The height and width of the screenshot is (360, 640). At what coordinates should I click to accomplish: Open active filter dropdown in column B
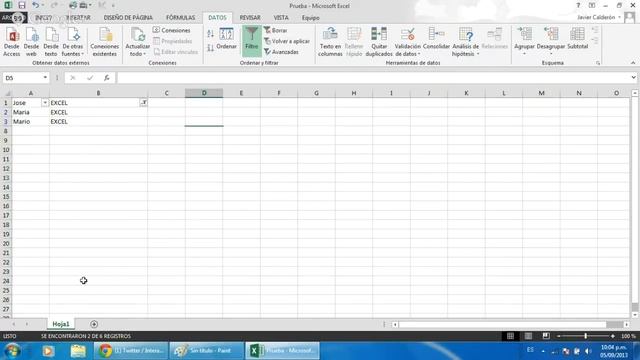143,103
